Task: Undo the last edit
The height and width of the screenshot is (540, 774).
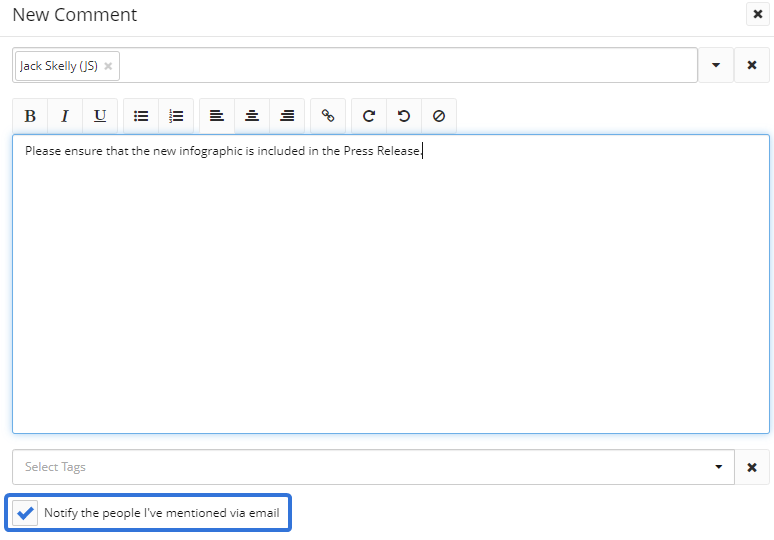Action: pos(404,116)
